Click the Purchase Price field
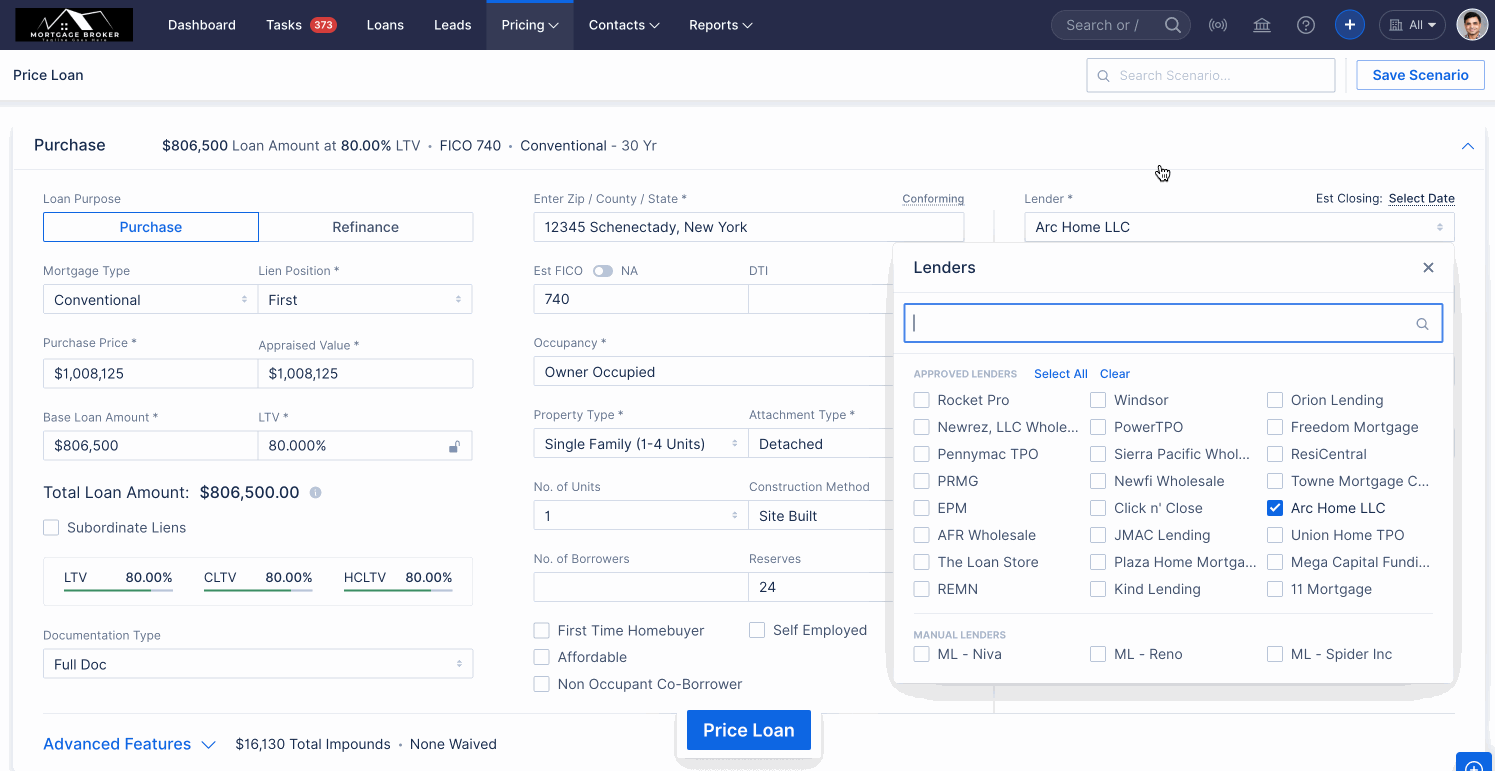Viewport: 1495px width, 771px height. coord(150,373)
